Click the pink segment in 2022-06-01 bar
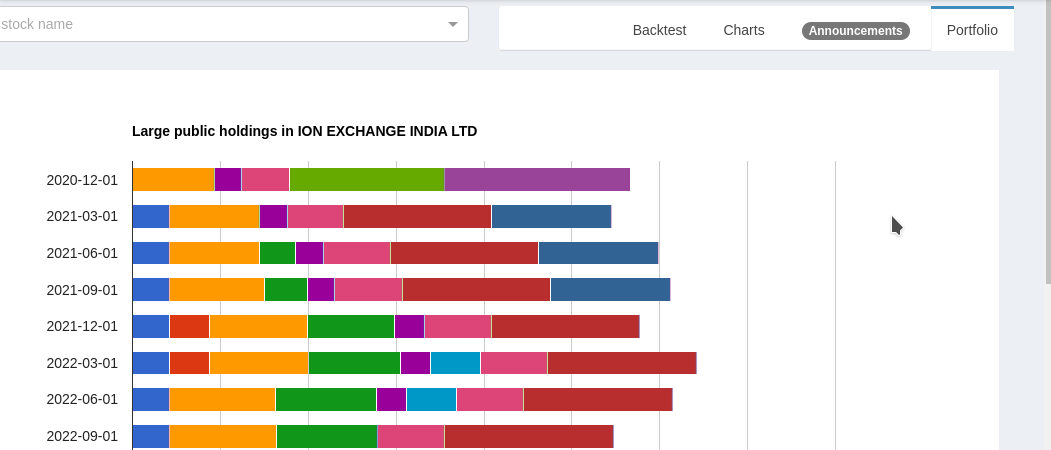 tap(490, 399)
